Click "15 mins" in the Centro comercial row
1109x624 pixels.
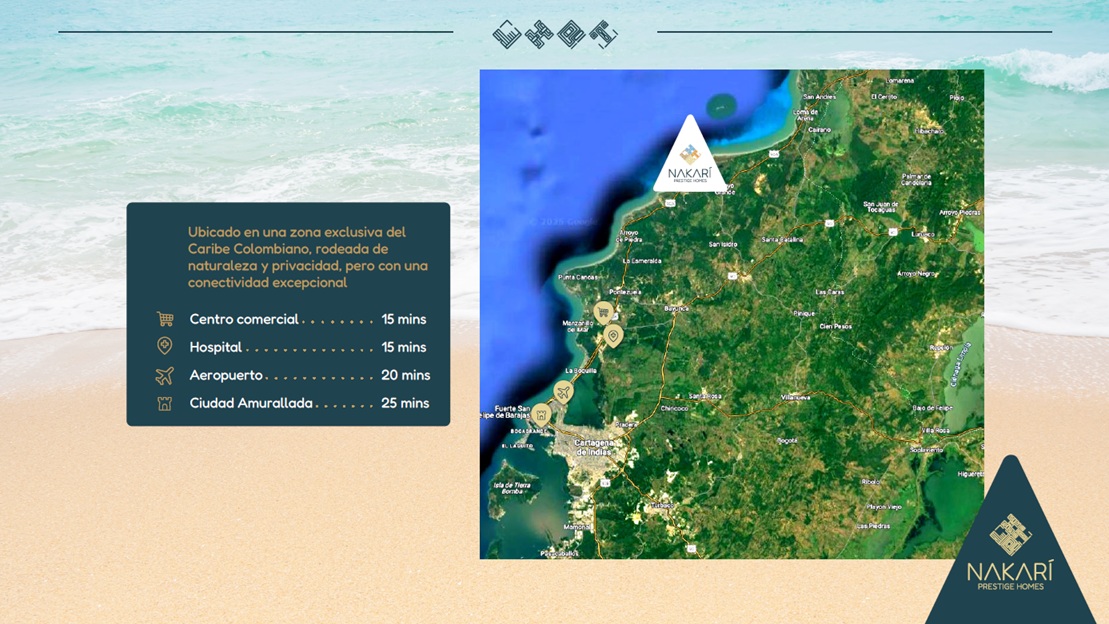(x=404, y=319)
